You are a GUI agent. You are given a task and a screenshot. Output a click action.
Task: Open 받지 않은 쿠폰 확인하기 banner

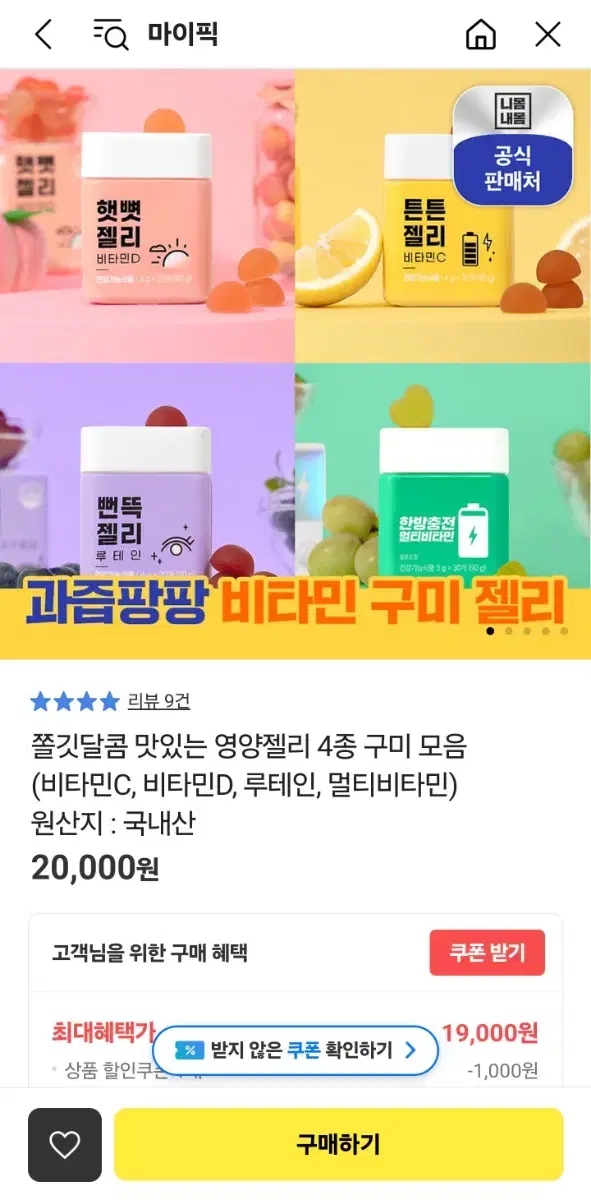coord(296,1050)
